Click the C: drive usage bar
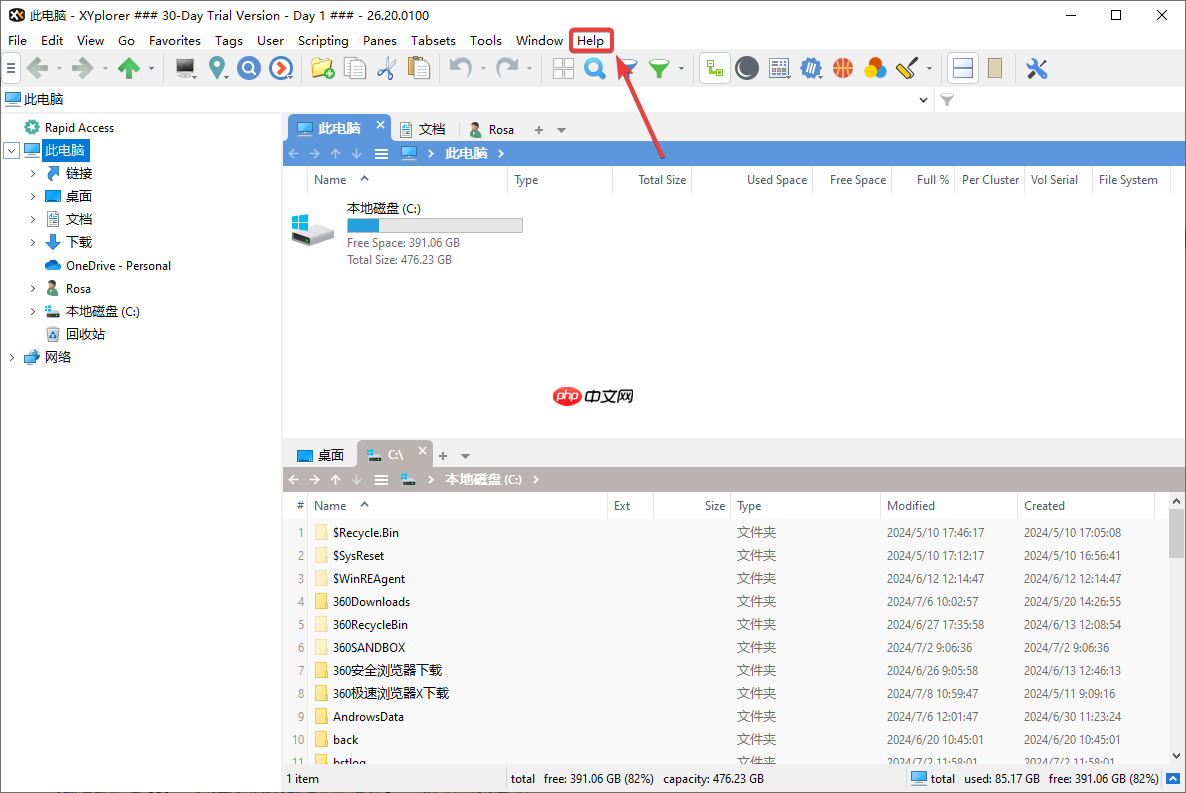Screen dimensions: 1186x793 point(434,226)
